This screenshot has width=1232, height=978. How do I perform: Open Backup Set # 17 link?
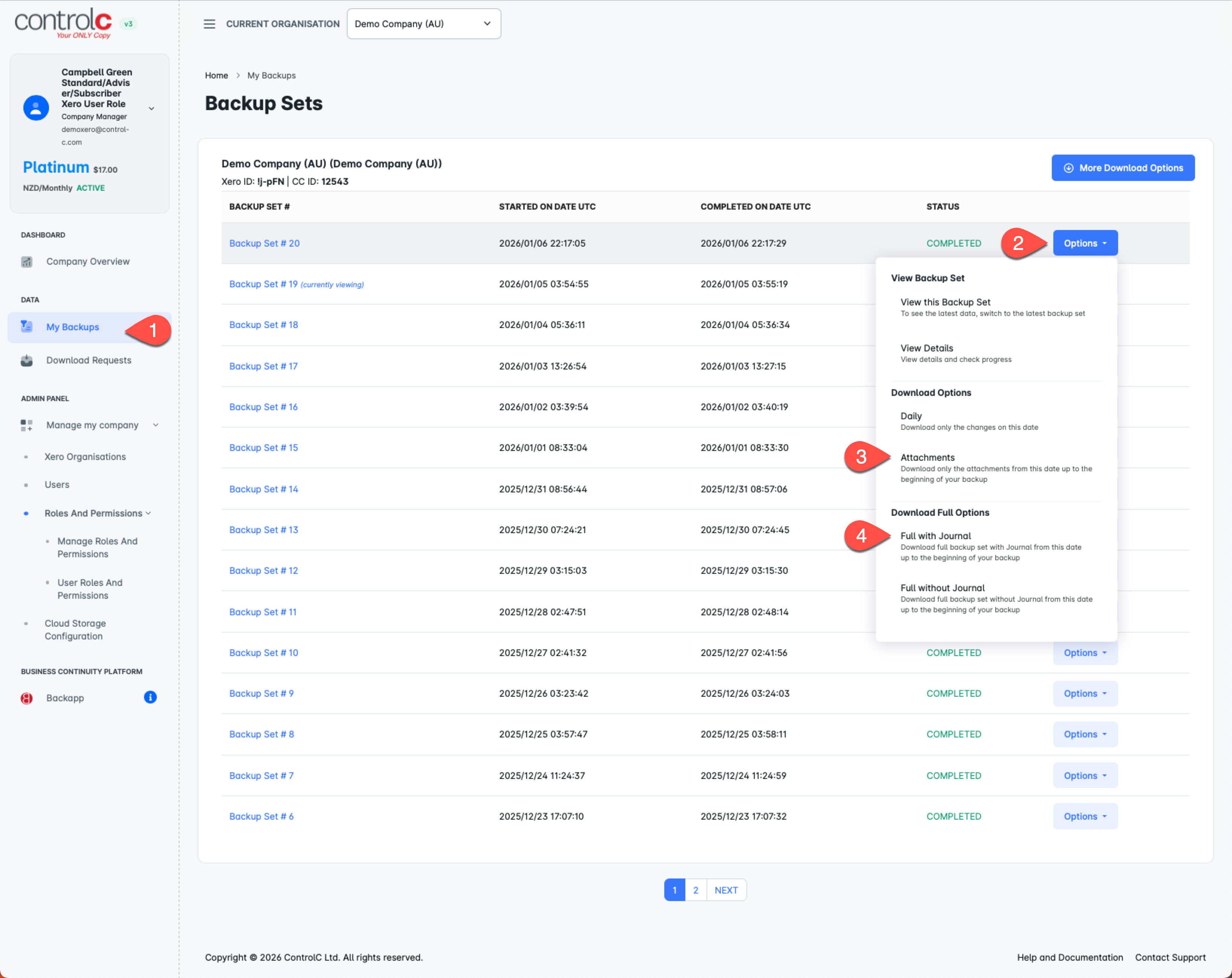pos(264,366)
